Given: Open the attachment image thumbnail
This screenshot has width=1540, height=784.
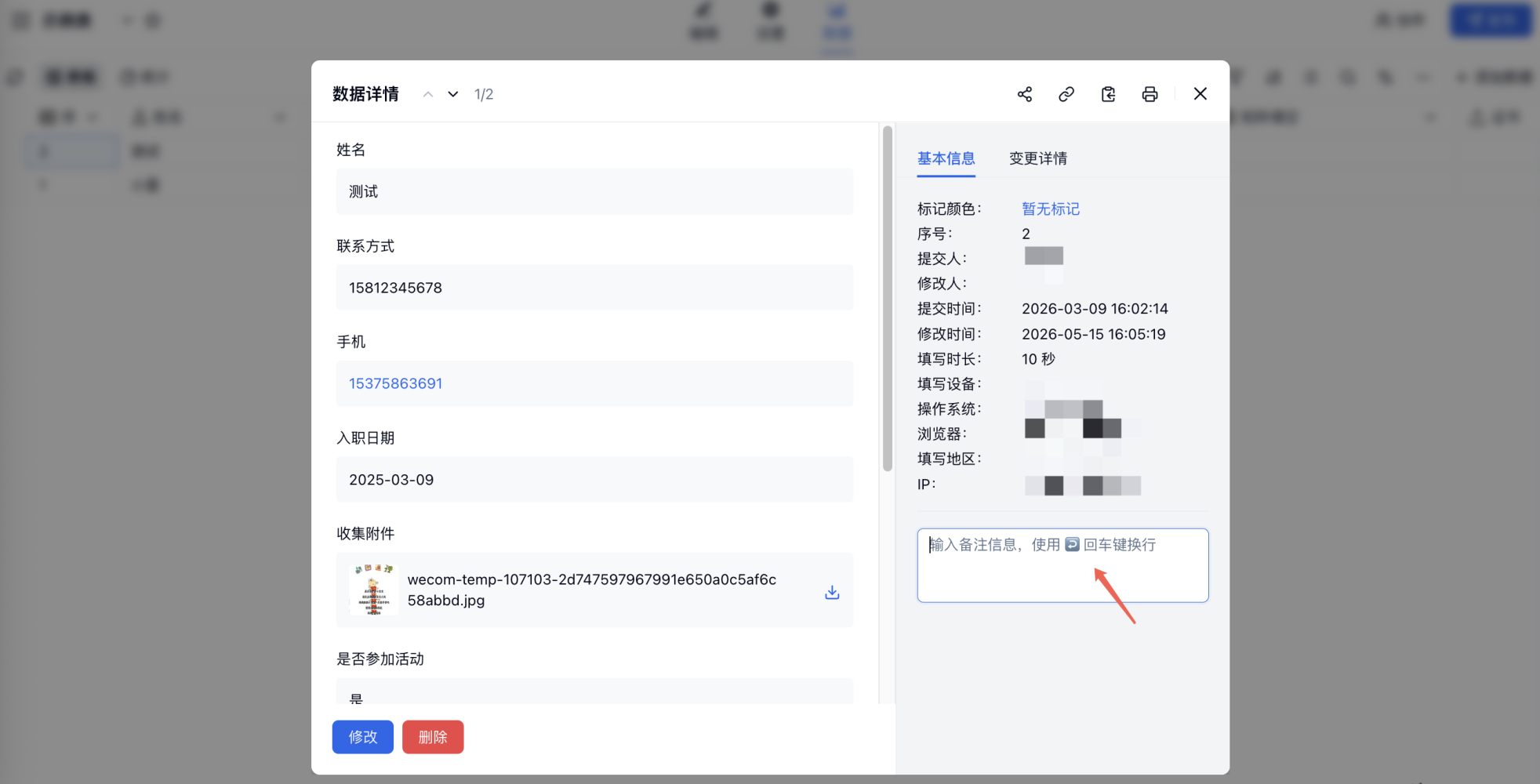Looking at the screenshot, I should click(373, 590).
